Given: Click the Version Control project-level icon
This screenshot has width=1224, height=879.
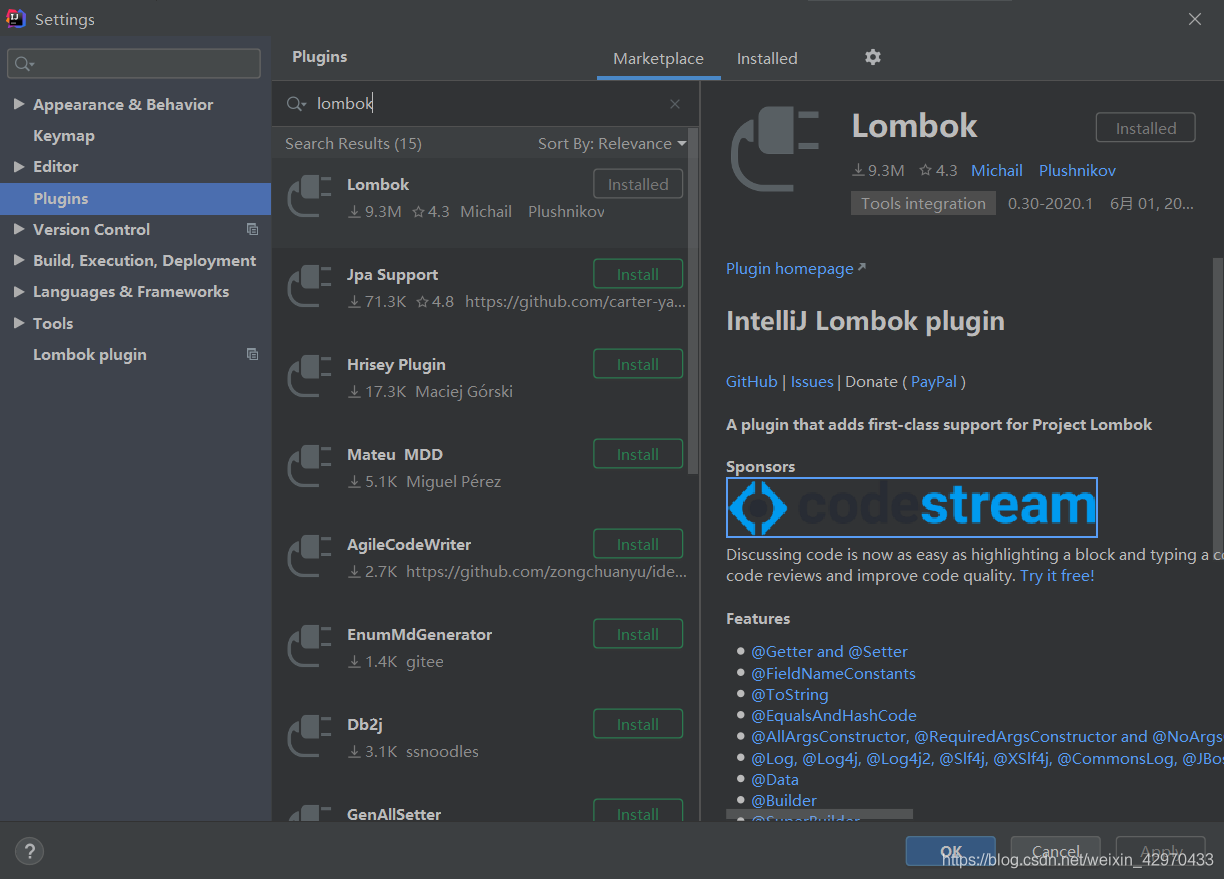Looking at the screenshot, I should click(x=252, y=230).
